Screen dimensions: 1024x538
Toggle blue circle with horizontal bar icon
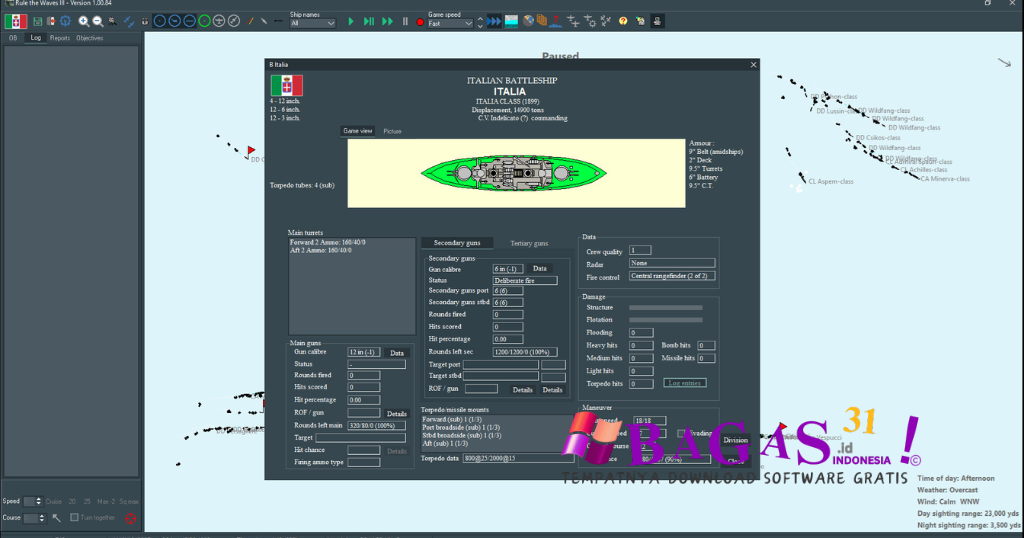[189, 21]
